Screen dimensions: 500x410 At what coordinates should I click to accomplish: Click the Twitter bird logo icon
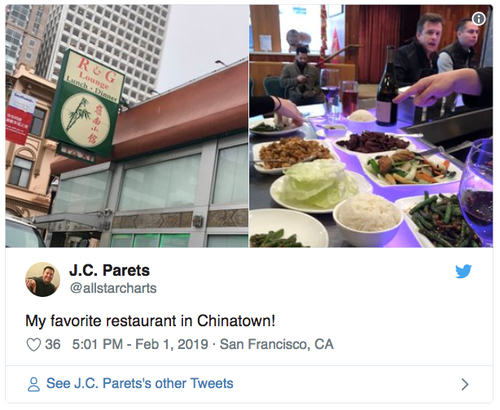pyautogui.click(x=463, y=271)
